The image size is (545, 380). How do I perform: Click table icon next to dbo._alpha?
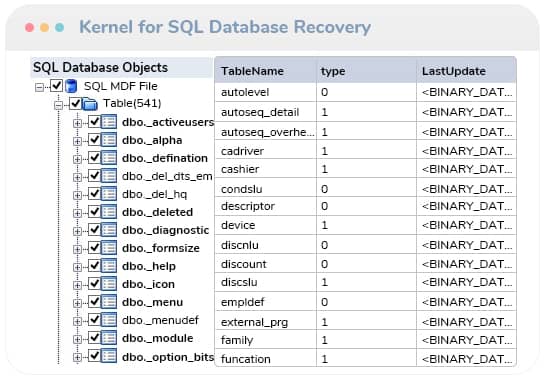click(109, 140)
